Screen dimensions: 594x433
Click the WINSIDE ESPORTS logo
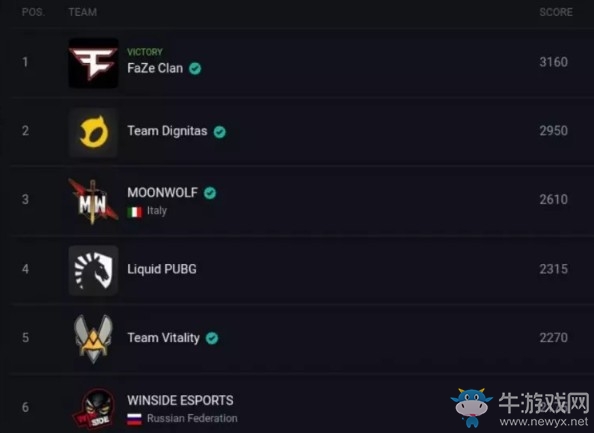94,408
